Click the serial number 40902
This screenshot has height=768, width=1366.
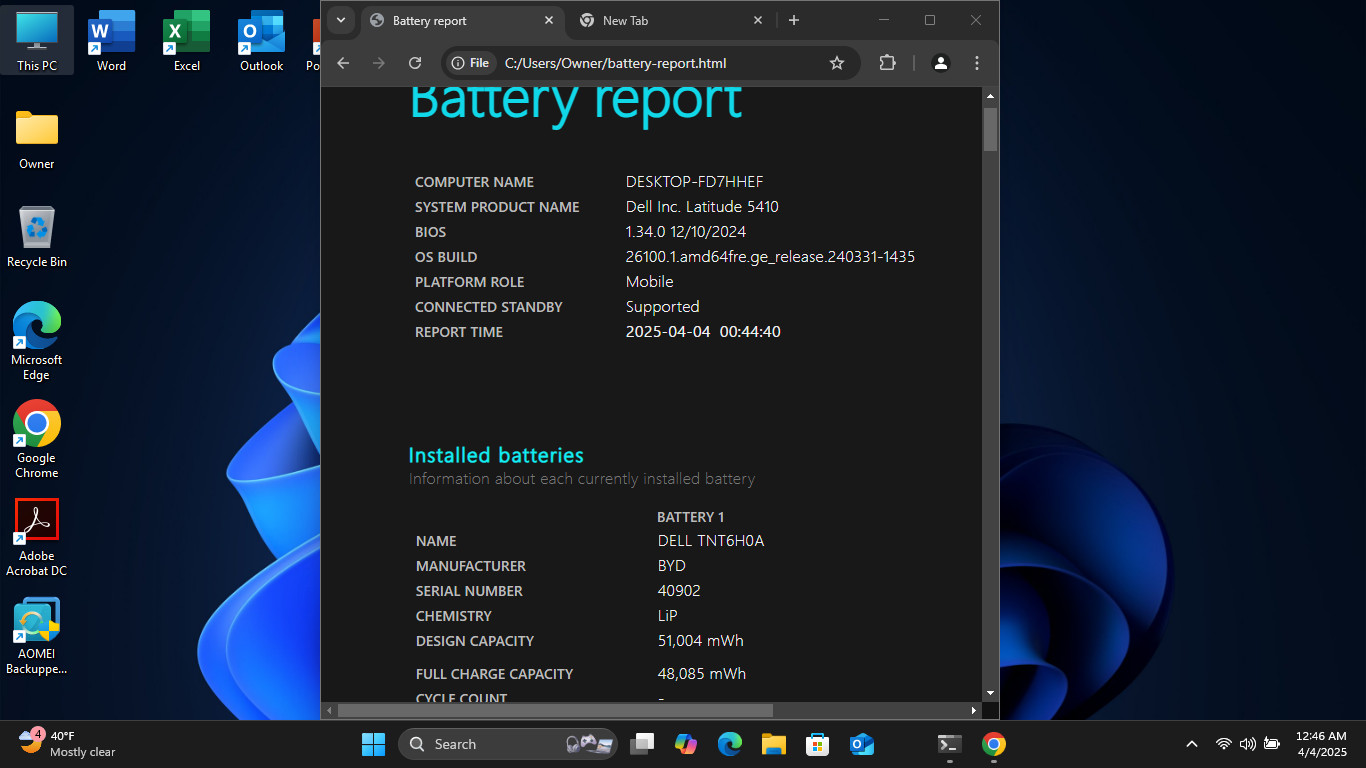tap(679, 591)
